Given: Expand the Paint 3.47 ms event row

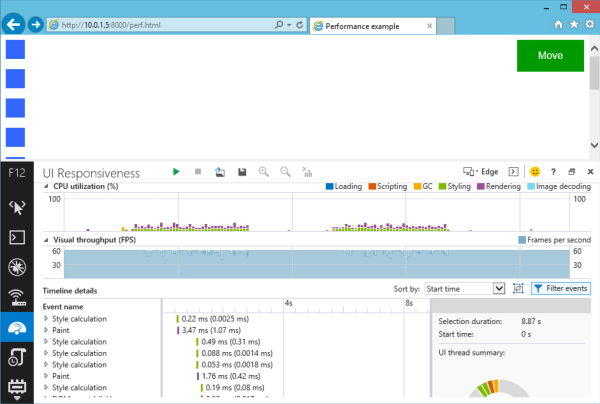Looking at the screenshot, I should point(46,330).
